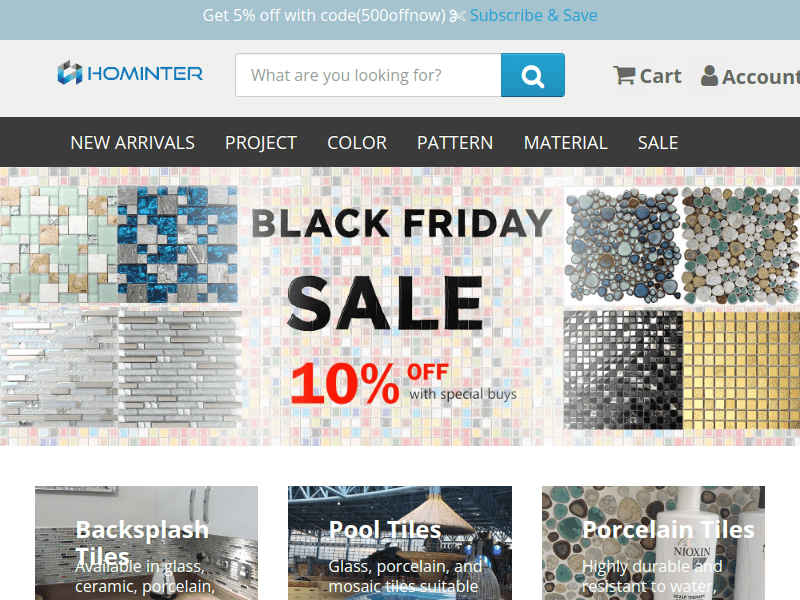Select the gold square mosaic tile image
Image resolution: width=800 pixels, height=600 pixels.
pos(741,370)
